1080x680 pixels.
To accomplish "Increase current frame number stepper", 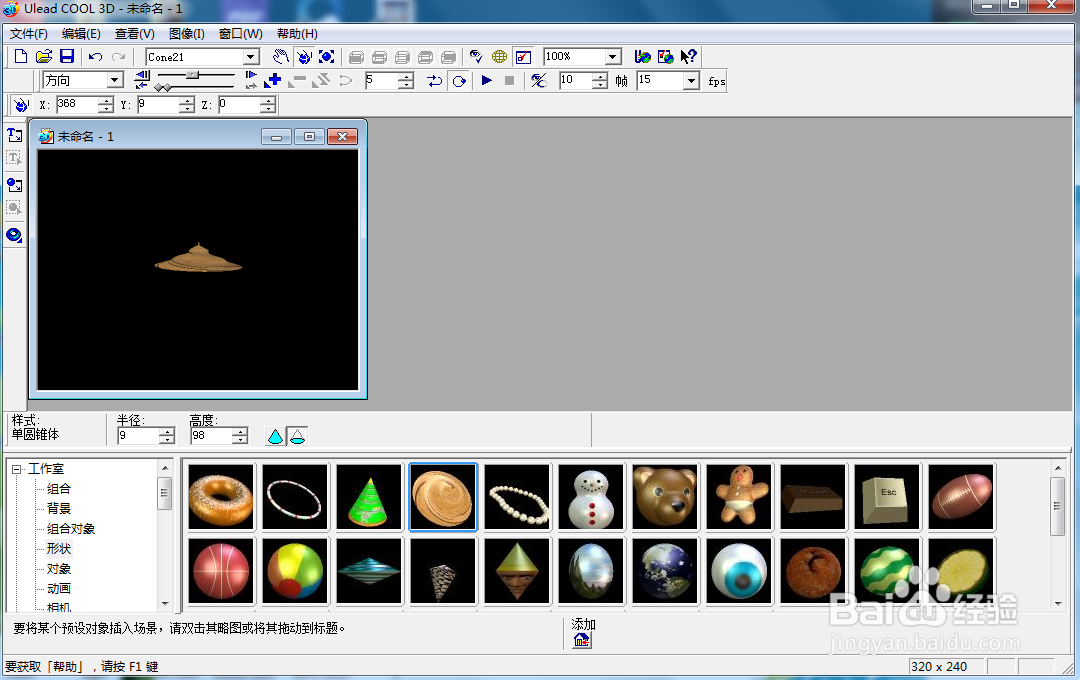I will click(x=406, y=76).
